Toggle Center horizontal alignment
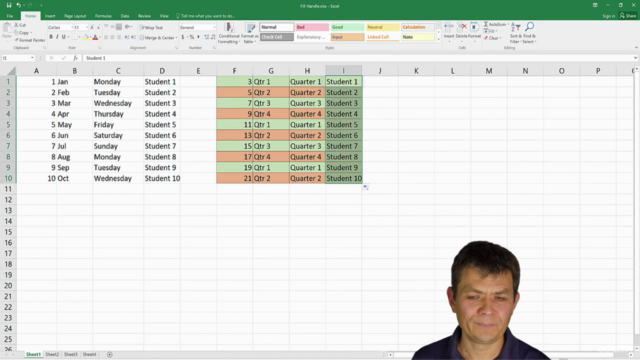The image size is (640, 360). (x=112, y=37)
